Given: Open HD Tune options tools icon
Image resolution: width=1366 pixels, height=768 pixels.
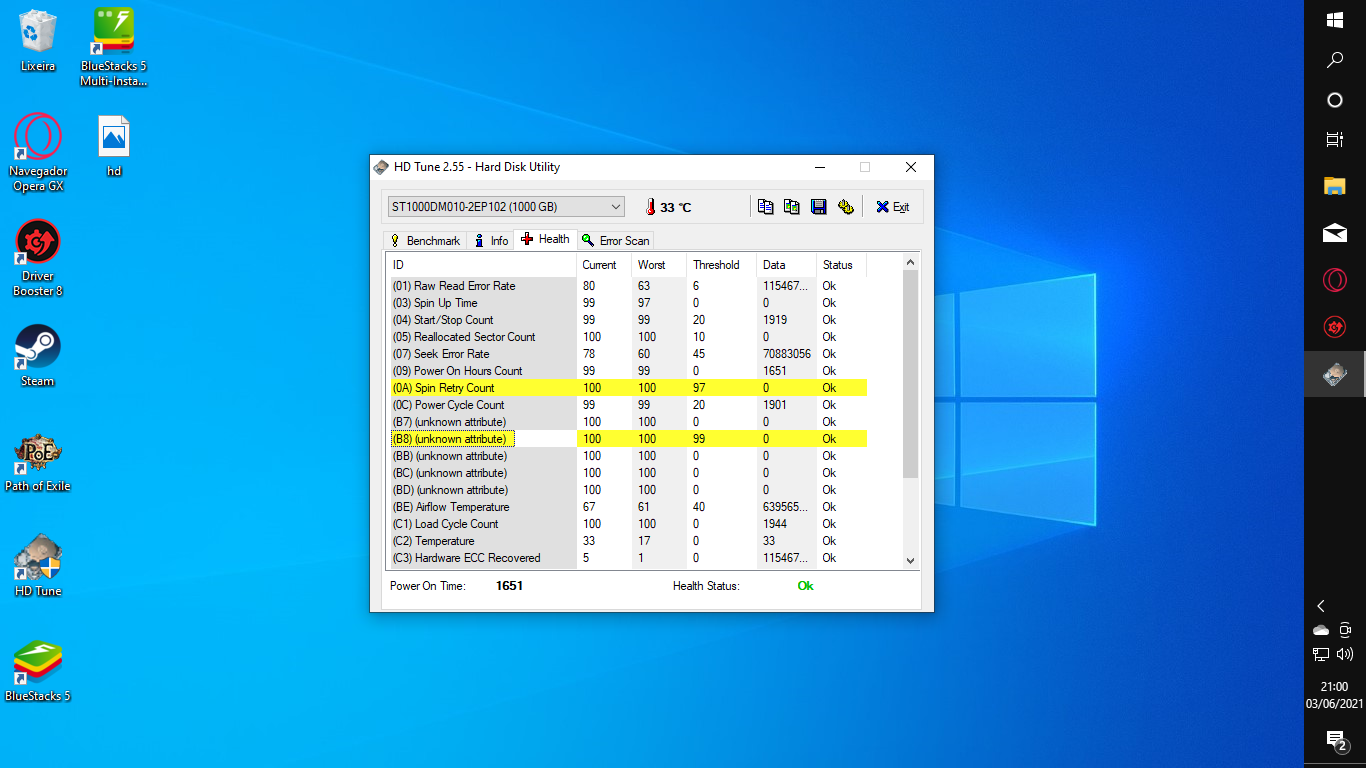Looking at the screenshot, I should click(x=846, y=207).
